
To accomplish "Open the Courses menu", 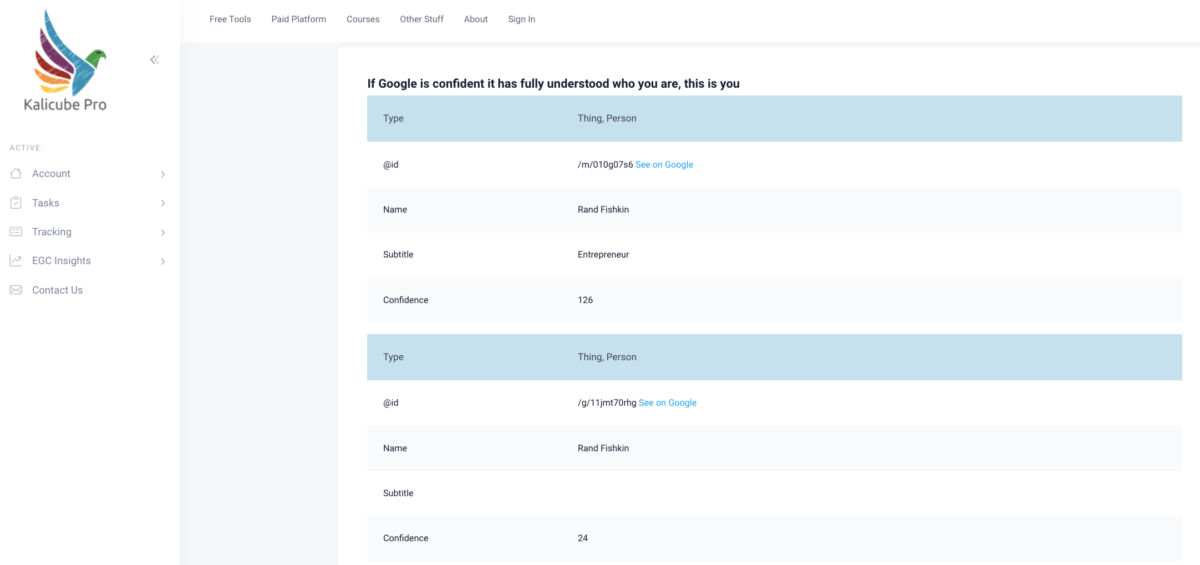I will [363, 19].
